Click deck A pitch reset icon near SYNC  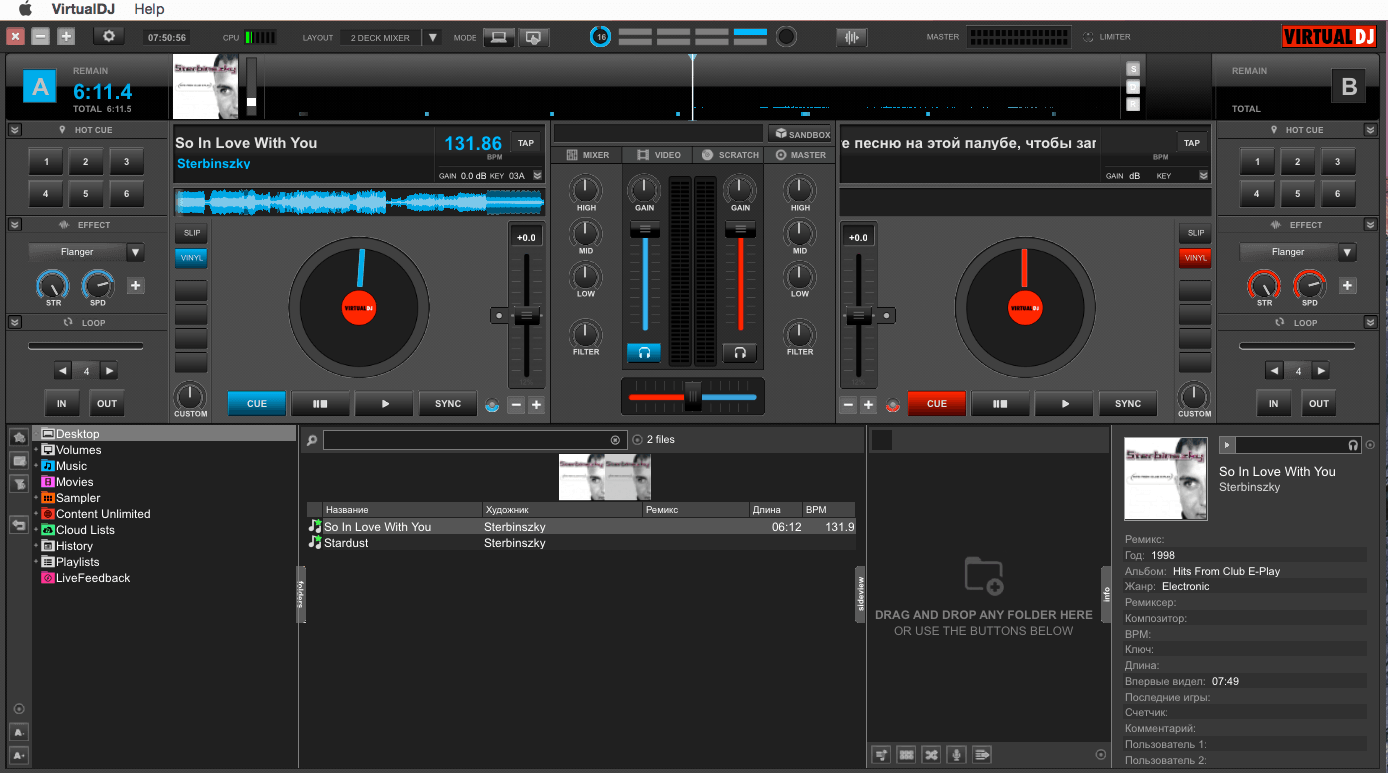coord(491,405)
